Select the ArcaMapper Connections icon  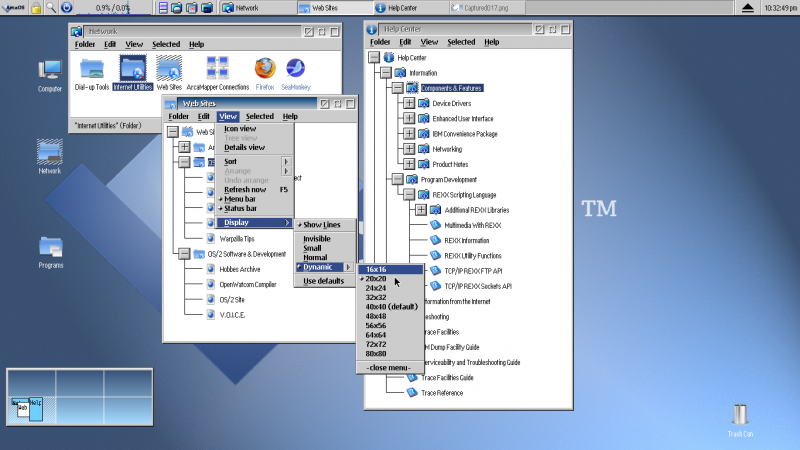click(219, 69)
